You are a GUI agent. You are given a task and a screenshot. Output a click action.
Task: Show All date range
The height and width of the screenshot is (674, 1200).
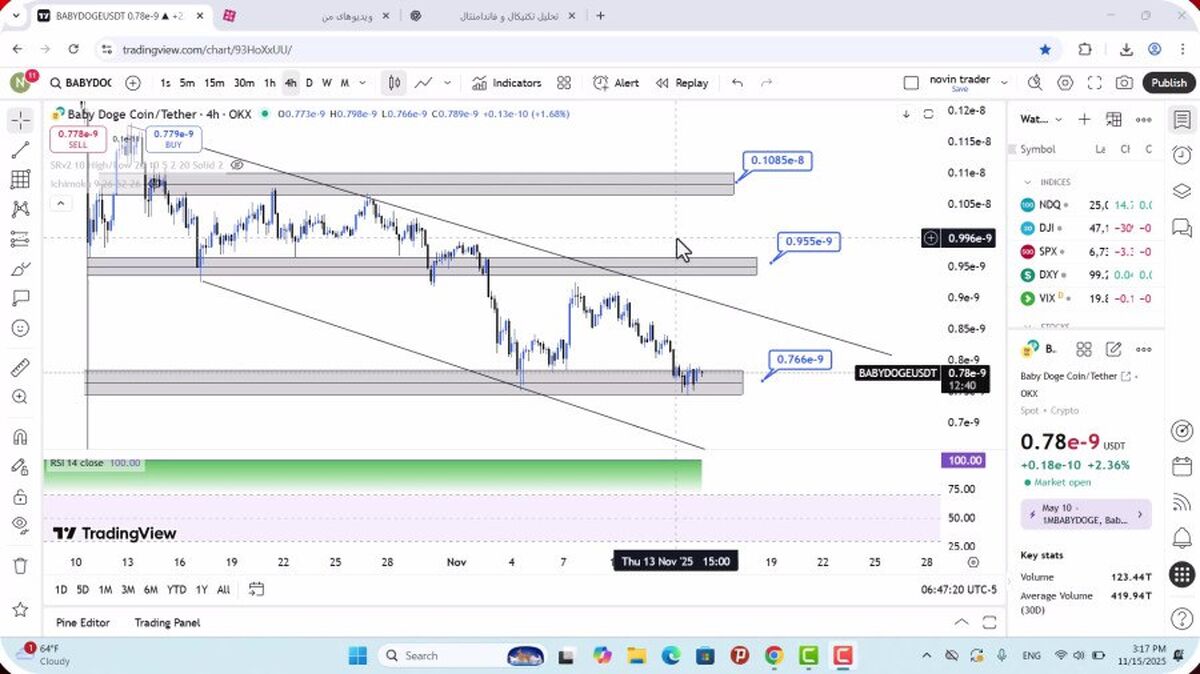223,589
